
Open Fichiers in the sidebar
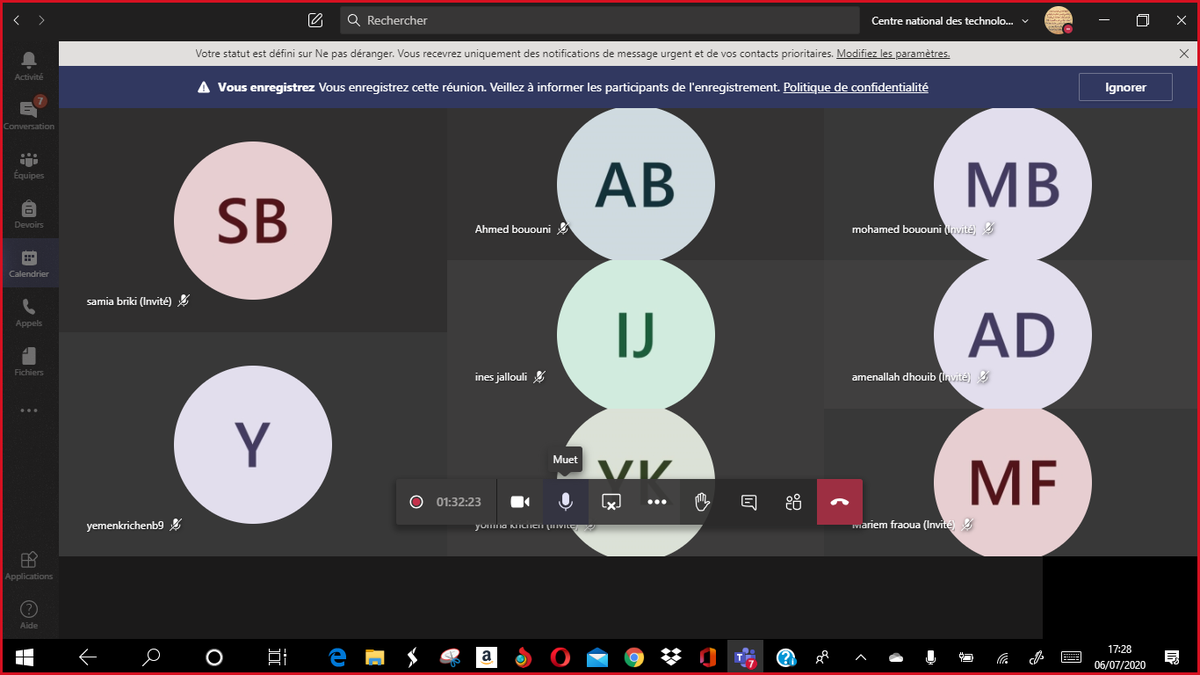click(29, 361)
